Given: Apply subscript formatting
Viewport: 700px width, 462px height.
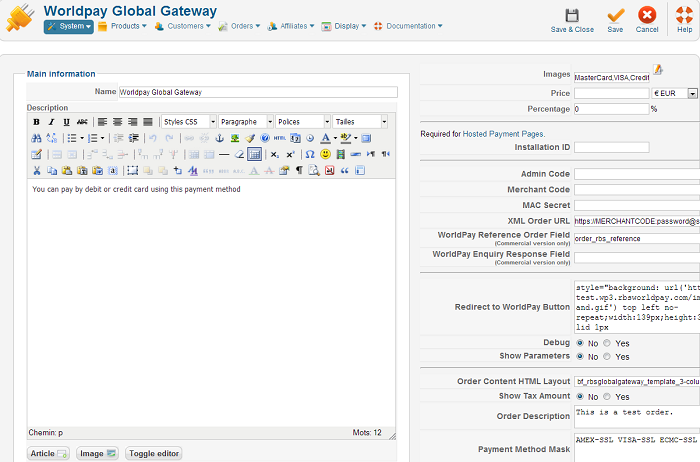Looking at the screenshot, I should click(x=275, y=154).
